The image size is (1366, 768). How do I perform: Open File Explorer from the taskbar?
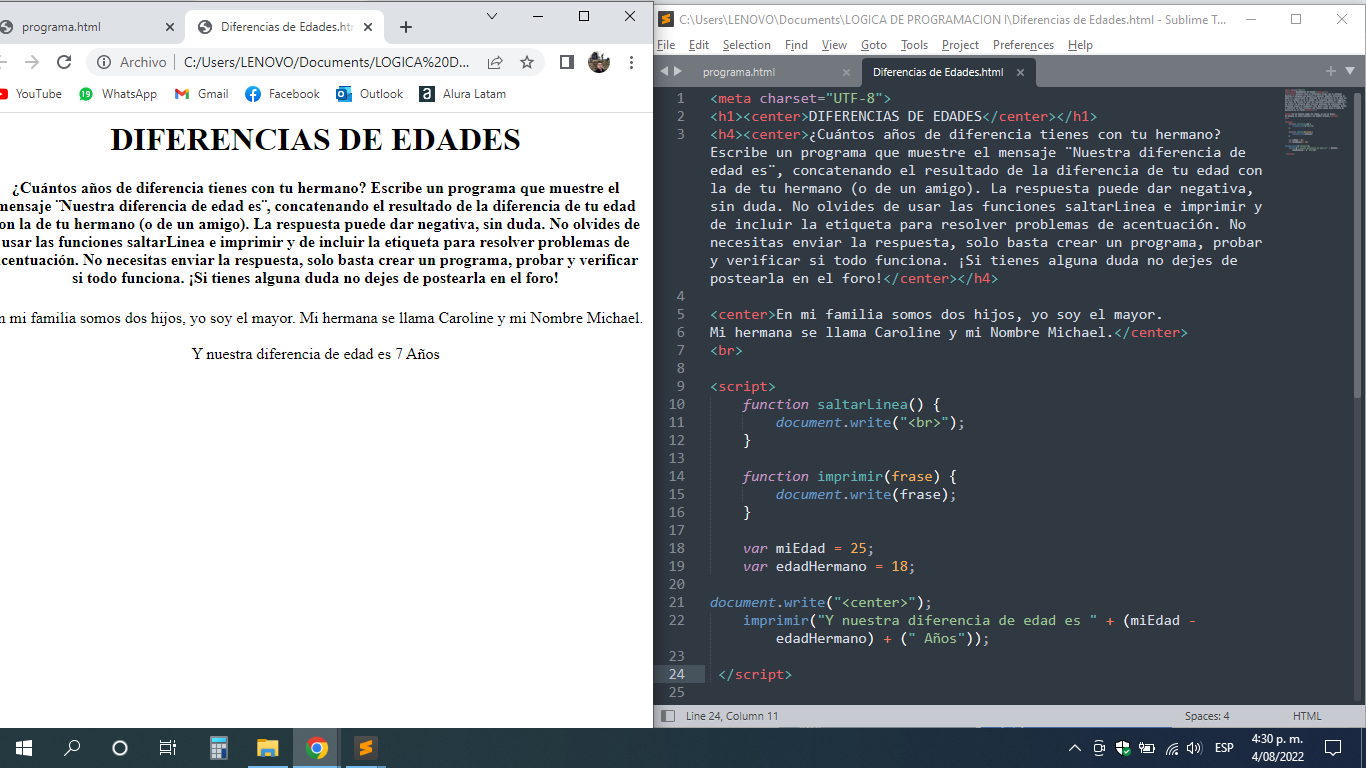(x=267, y=747)
